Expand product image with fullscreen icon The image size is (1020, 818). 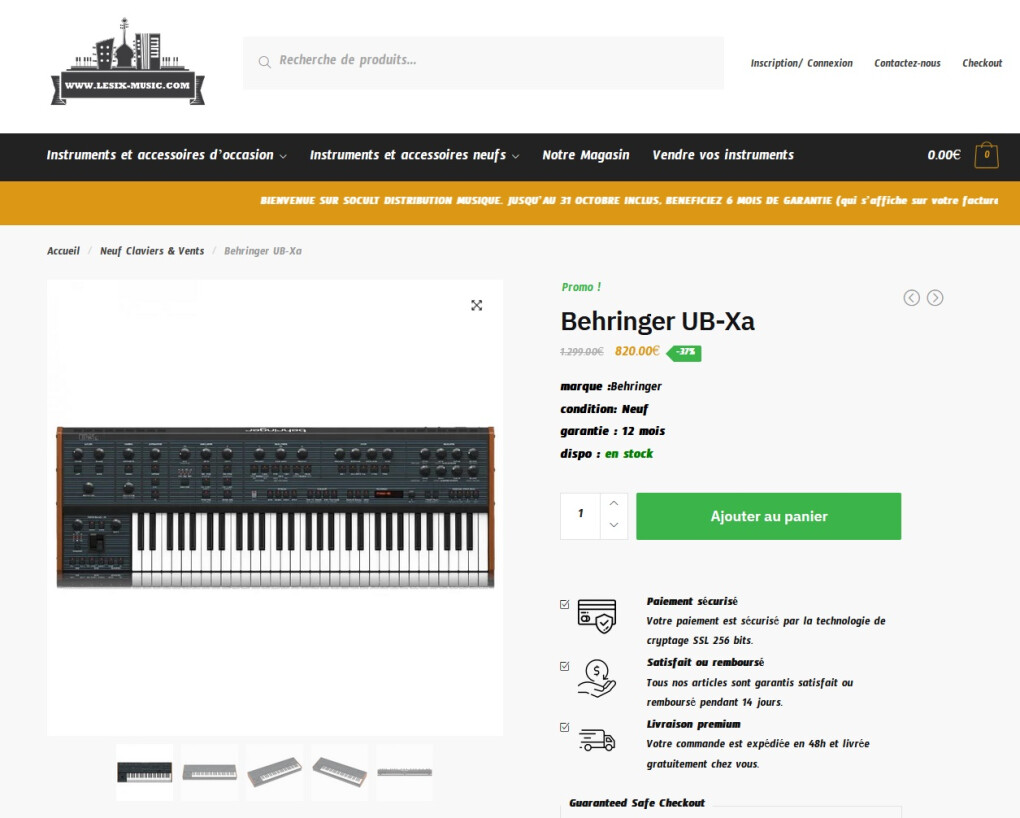477,305
